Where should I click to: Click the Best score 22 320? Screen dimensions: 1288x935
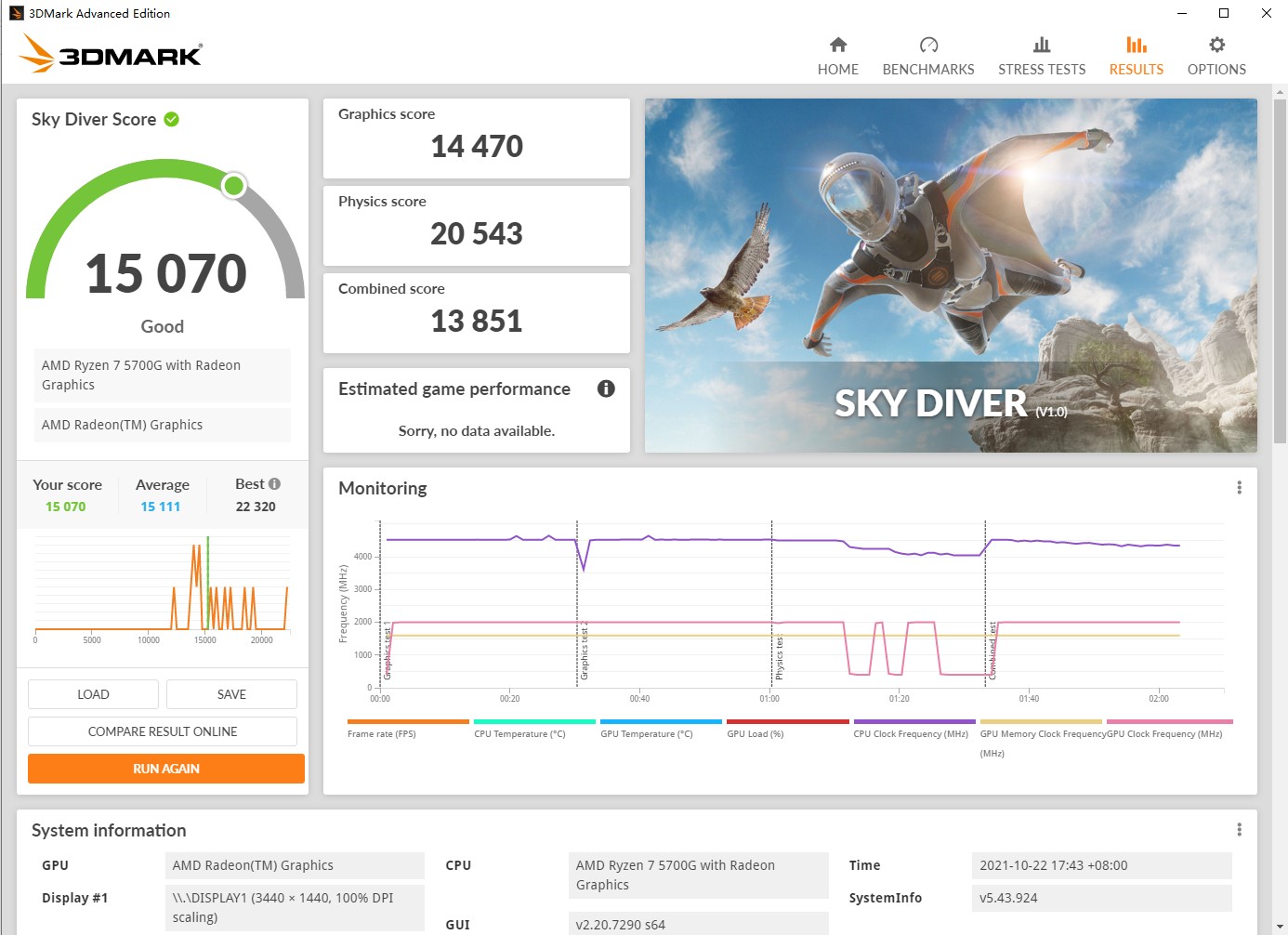click(256, 507)
